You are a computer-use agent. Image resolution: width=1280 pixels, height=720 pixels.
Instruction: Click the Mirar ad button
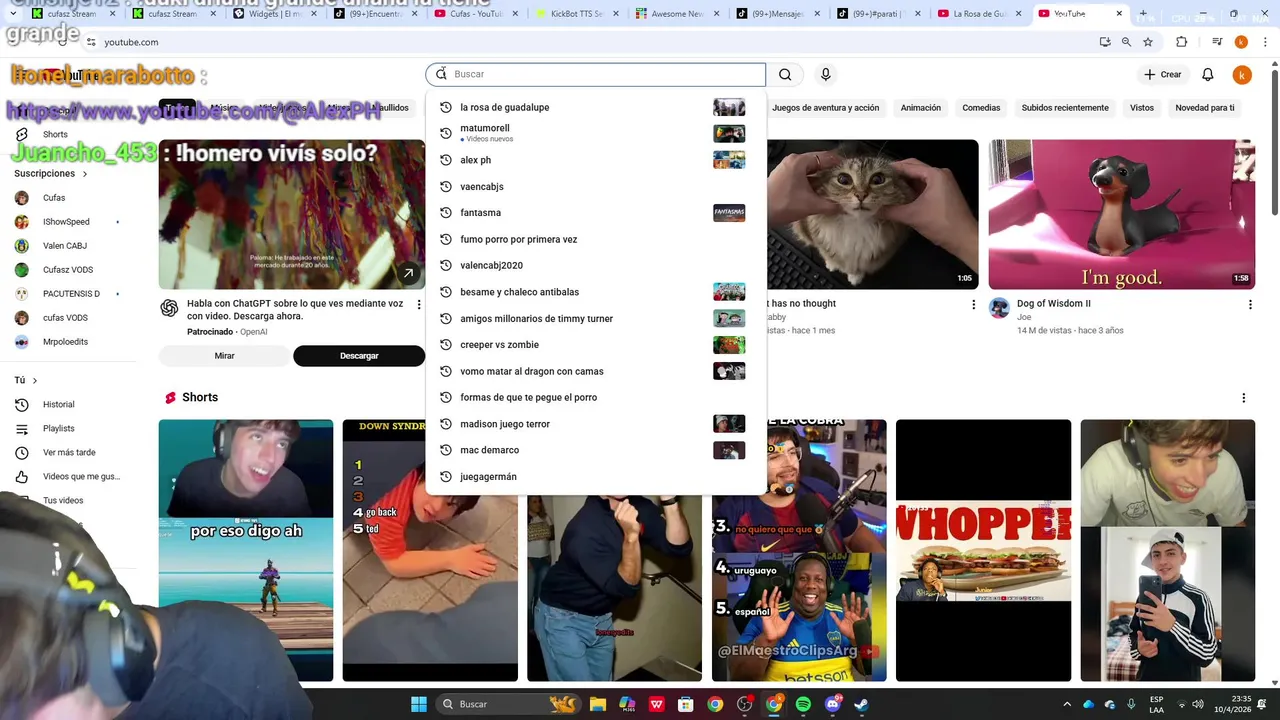224,356
